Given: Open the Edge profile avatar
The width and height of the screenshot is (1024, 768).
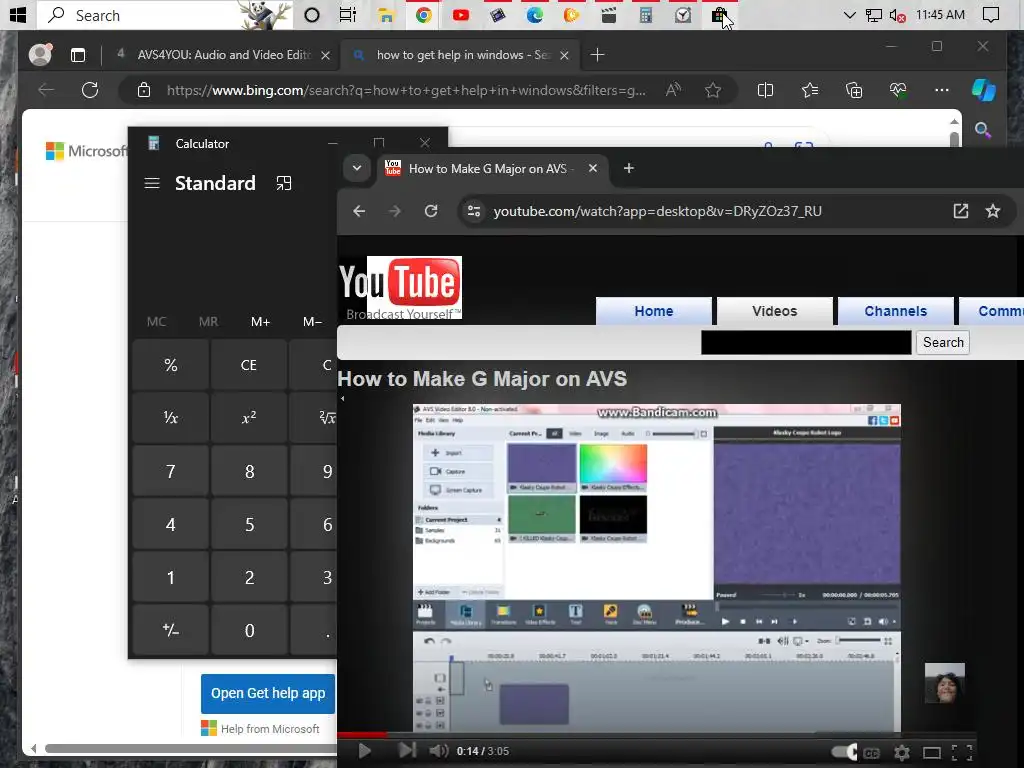Looking at the screenshot, I should coord(40,55).
